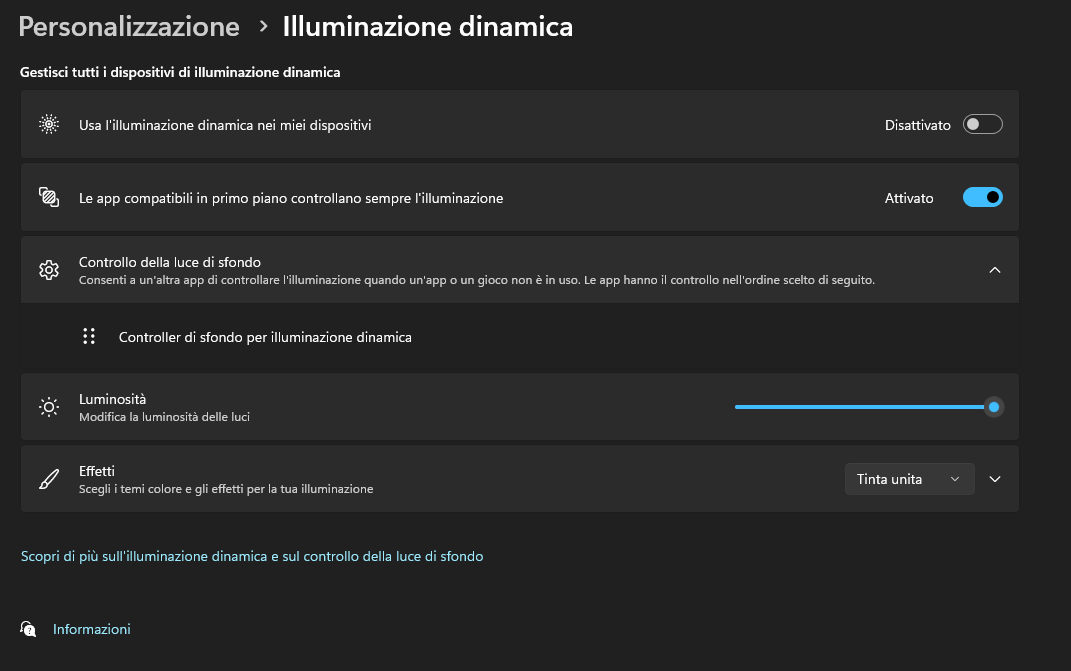Expand the Effetti section chevron
Image resolution: width=1071 pixels, height=671 pixels.
click(994, 479)
